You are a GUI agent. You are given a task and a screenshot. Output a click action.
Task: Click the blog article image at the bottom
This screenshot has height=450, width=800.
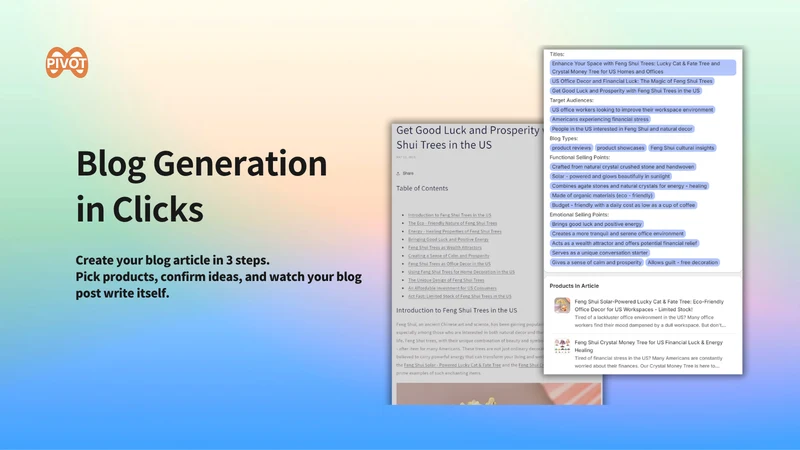pos(498,394)
